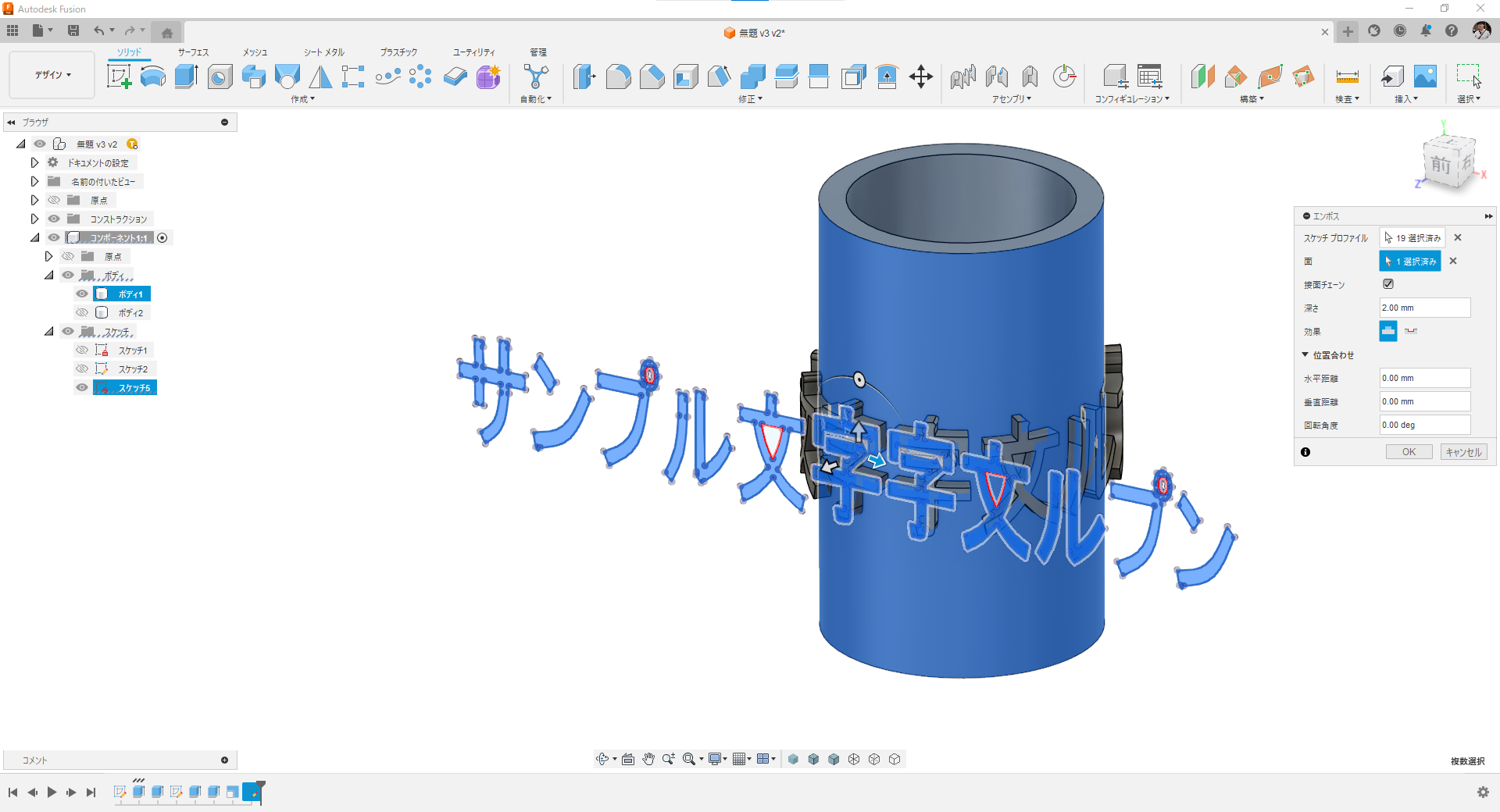Collapse the 位置合わせ section

(1305, 354)
